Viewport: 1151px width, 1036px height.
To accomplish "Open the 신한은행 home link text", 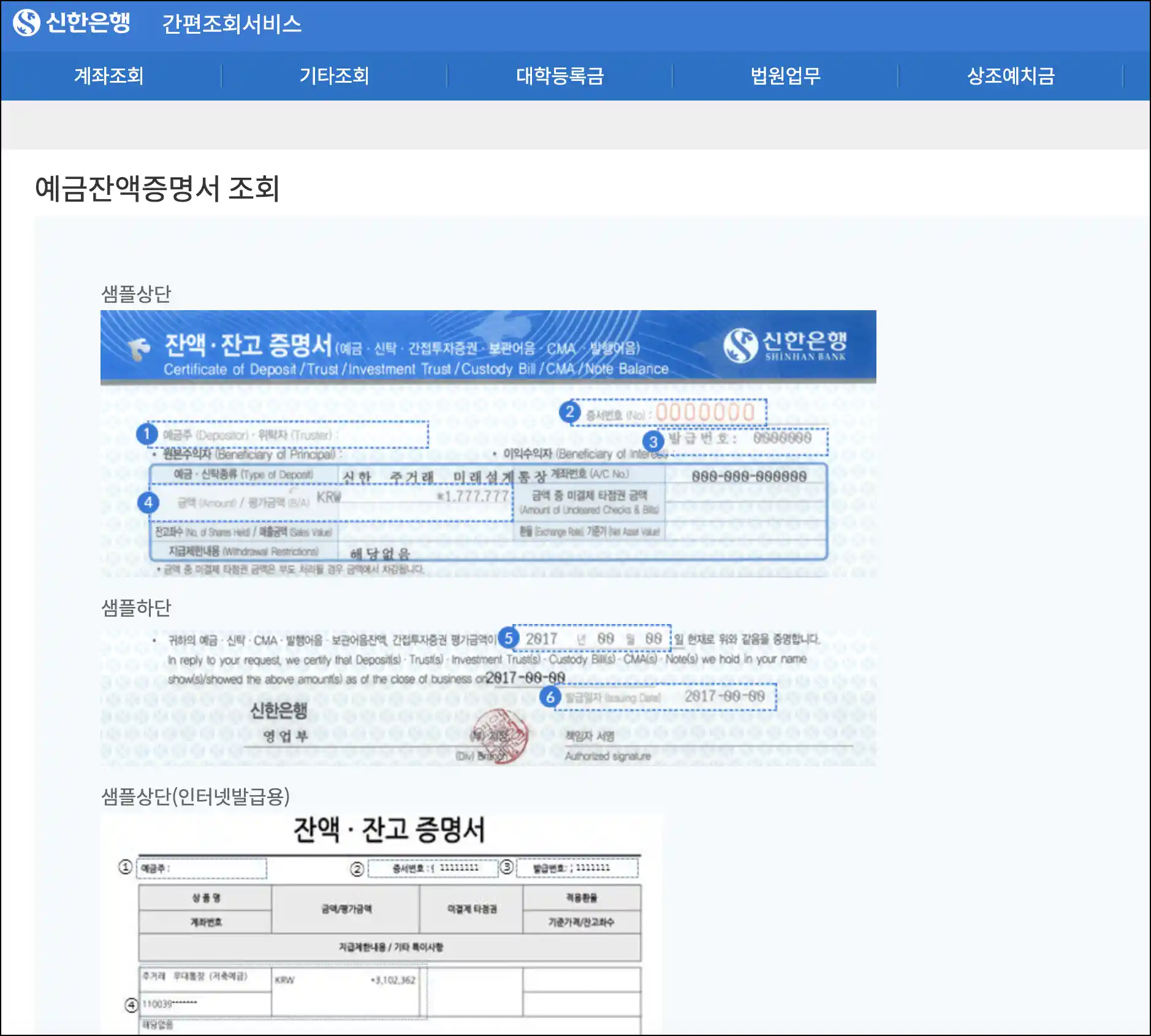I will point(88,23).
